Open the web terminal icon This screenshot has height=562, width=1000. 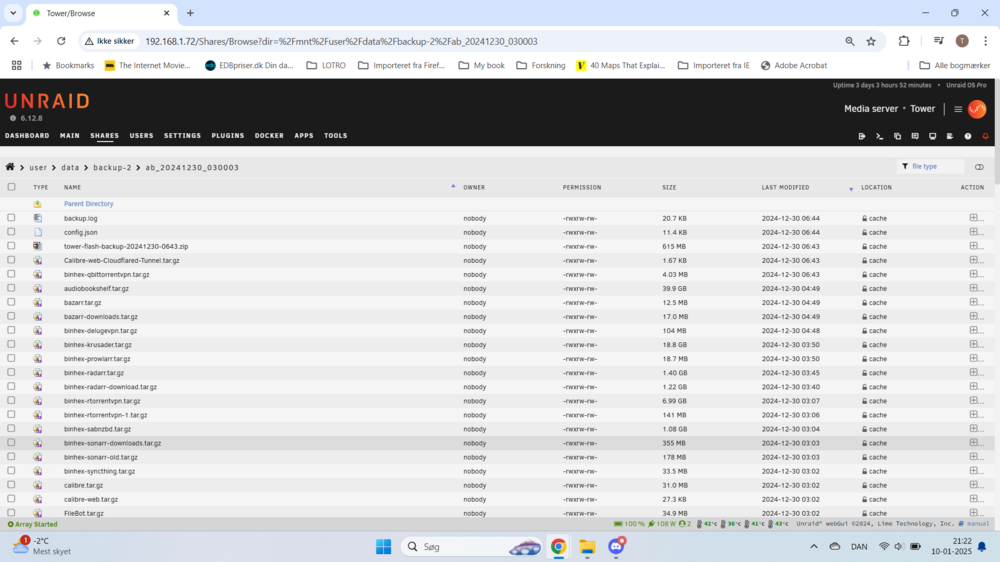click(879, 136)
